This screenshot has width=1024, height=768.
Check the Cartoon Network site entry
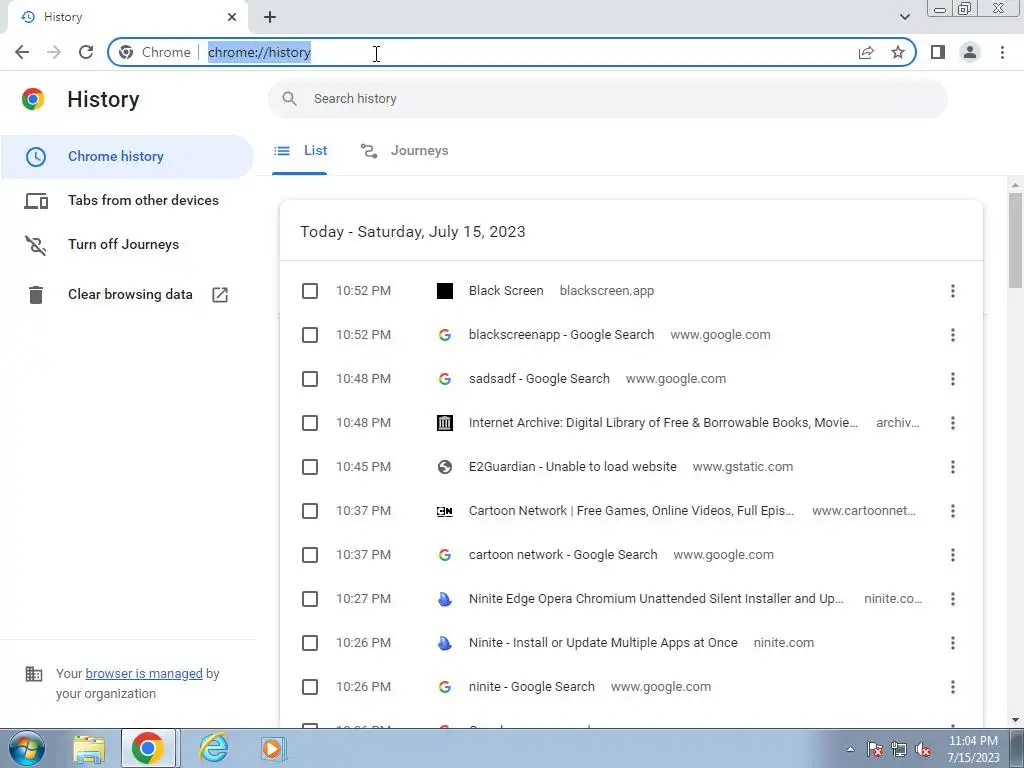tap(310, 511)
